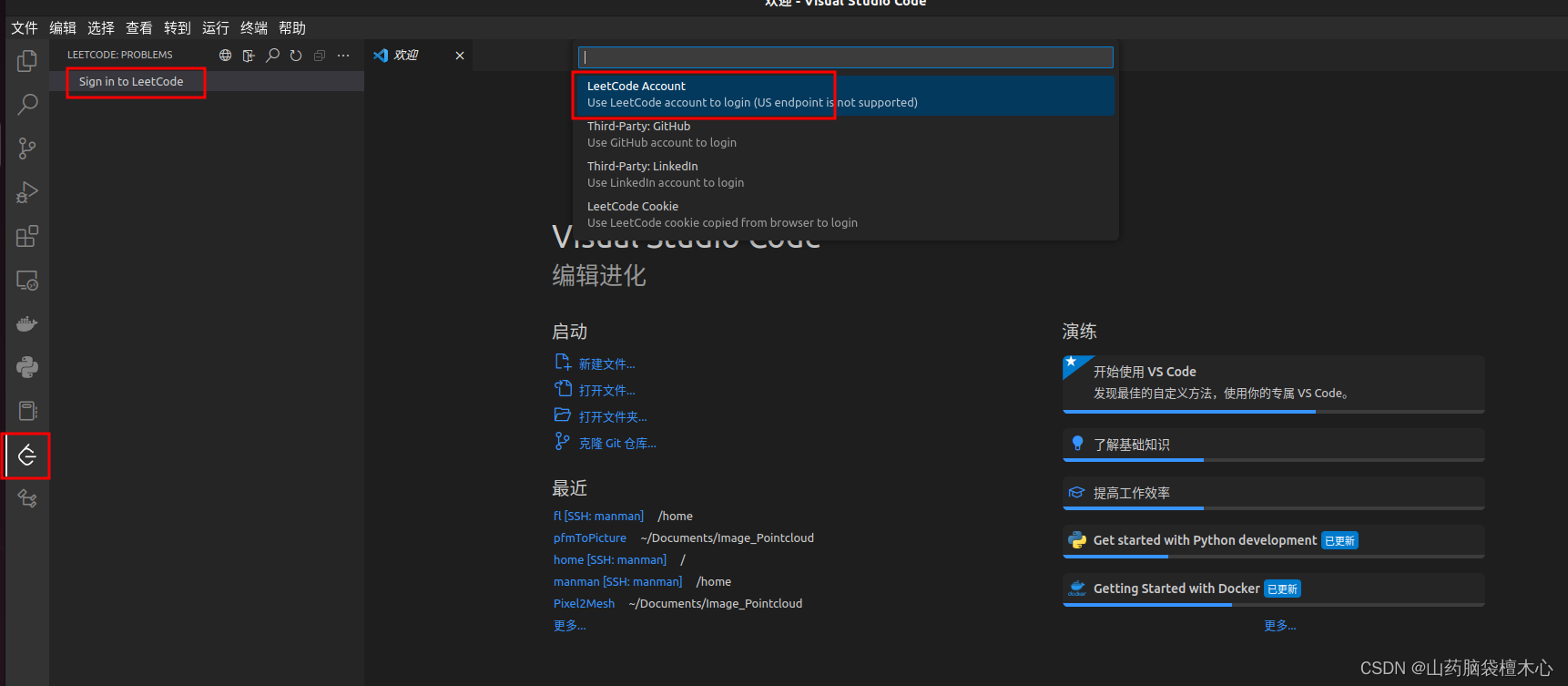Open the 编辑 menu
This screenshot has width=1568, height=686.
[x=63, y=28]
